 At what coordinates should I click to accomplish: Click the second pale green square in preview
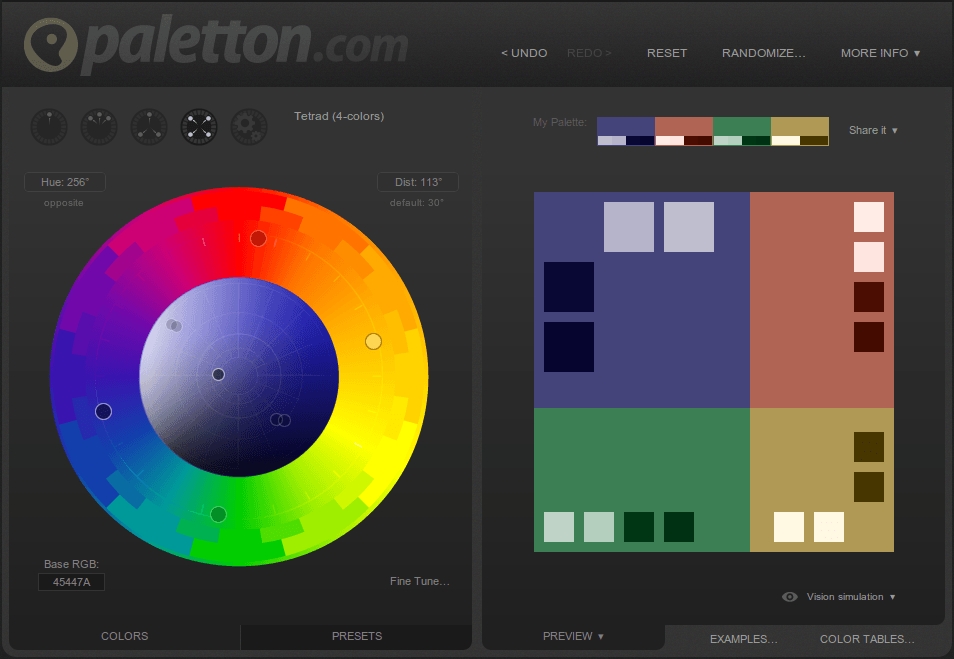click(x=599, y=527)
